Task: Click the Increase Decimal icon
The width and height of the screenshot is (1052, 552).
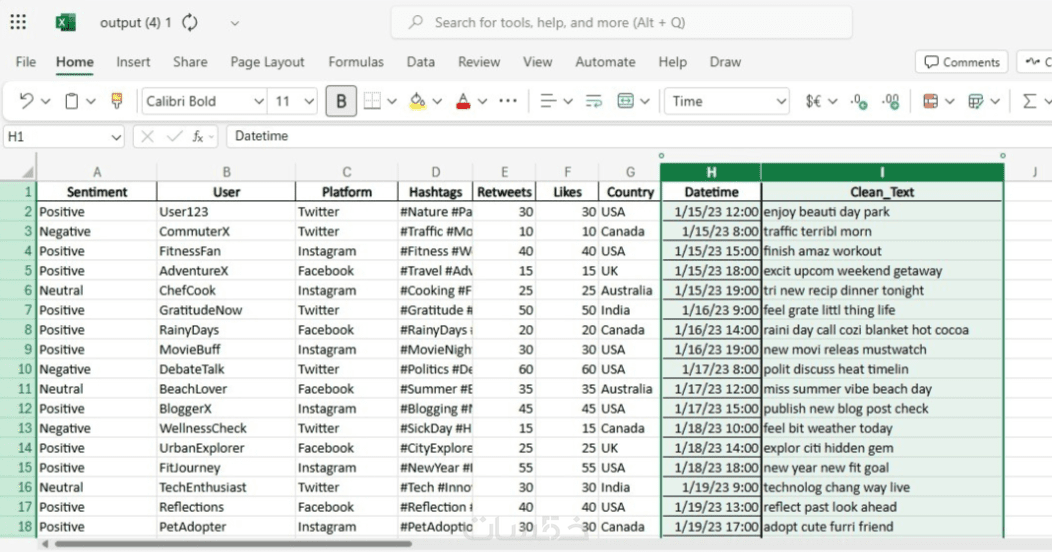Action: click(890, 101)
